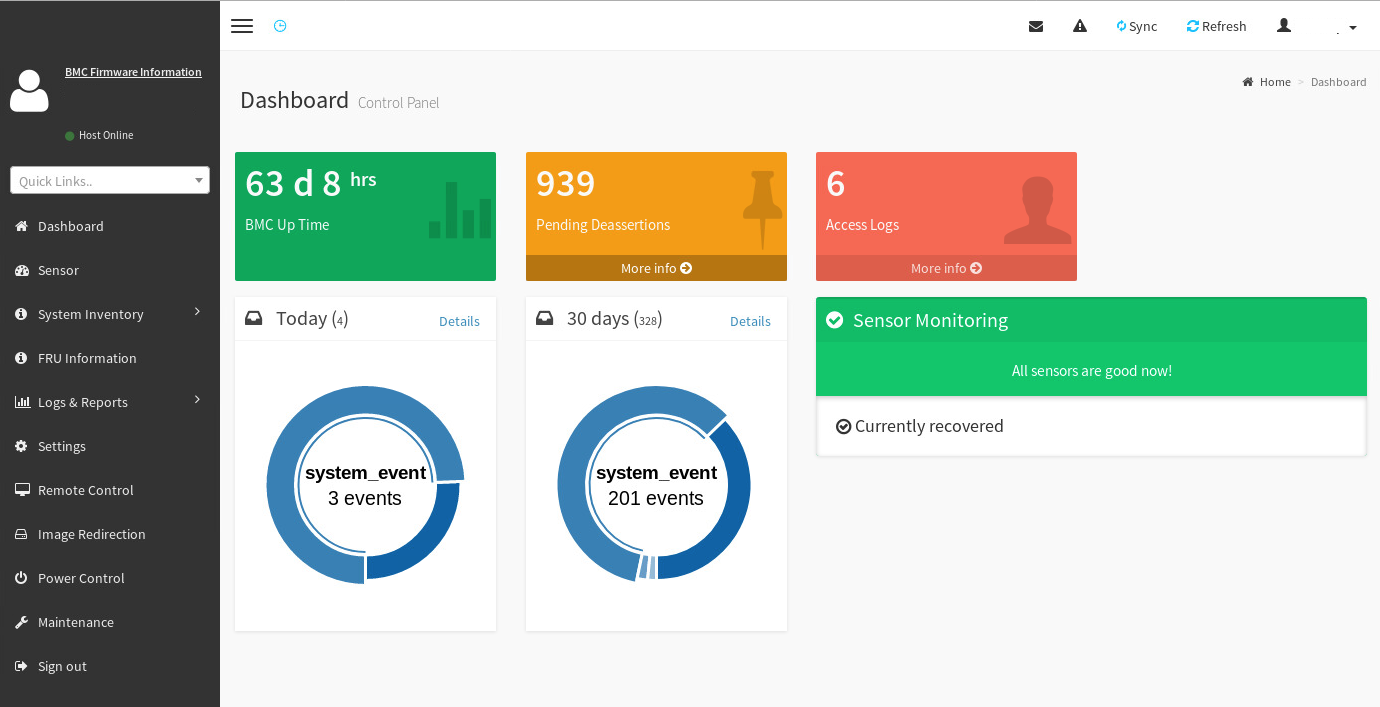This screenshot has width=1380, height=707.
Task: Click the user profile icon in header
Action: pyautogui.click(x=1284, y=26)
